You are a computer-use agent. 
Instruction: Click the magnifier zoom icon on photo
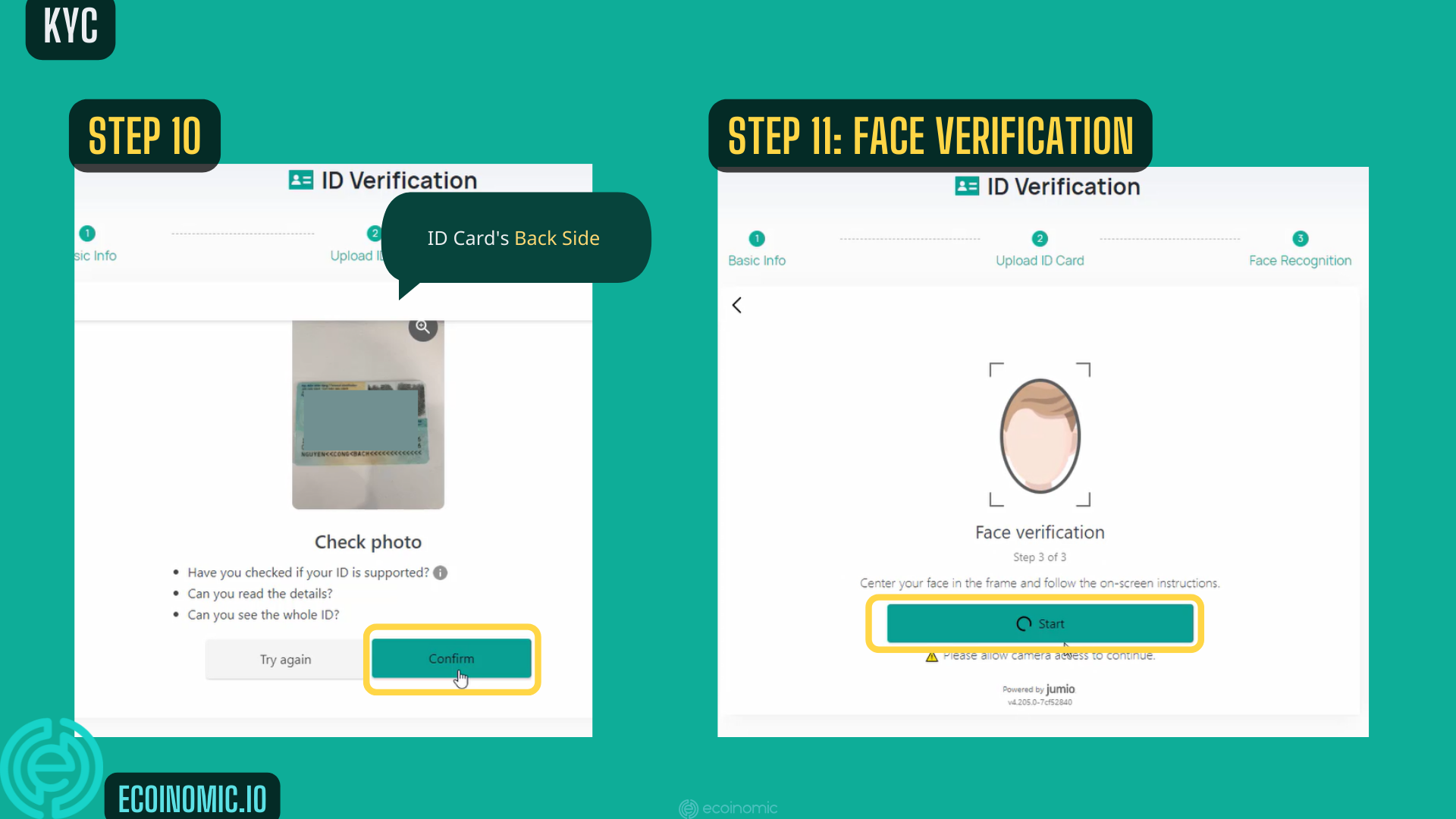(423, 327)
